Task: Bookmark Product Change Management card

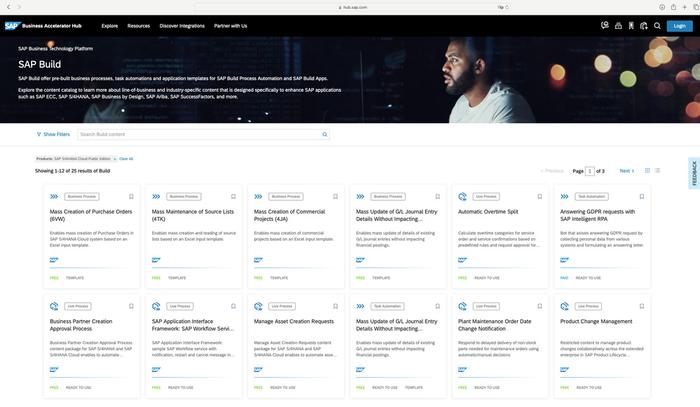Action: 642,306
